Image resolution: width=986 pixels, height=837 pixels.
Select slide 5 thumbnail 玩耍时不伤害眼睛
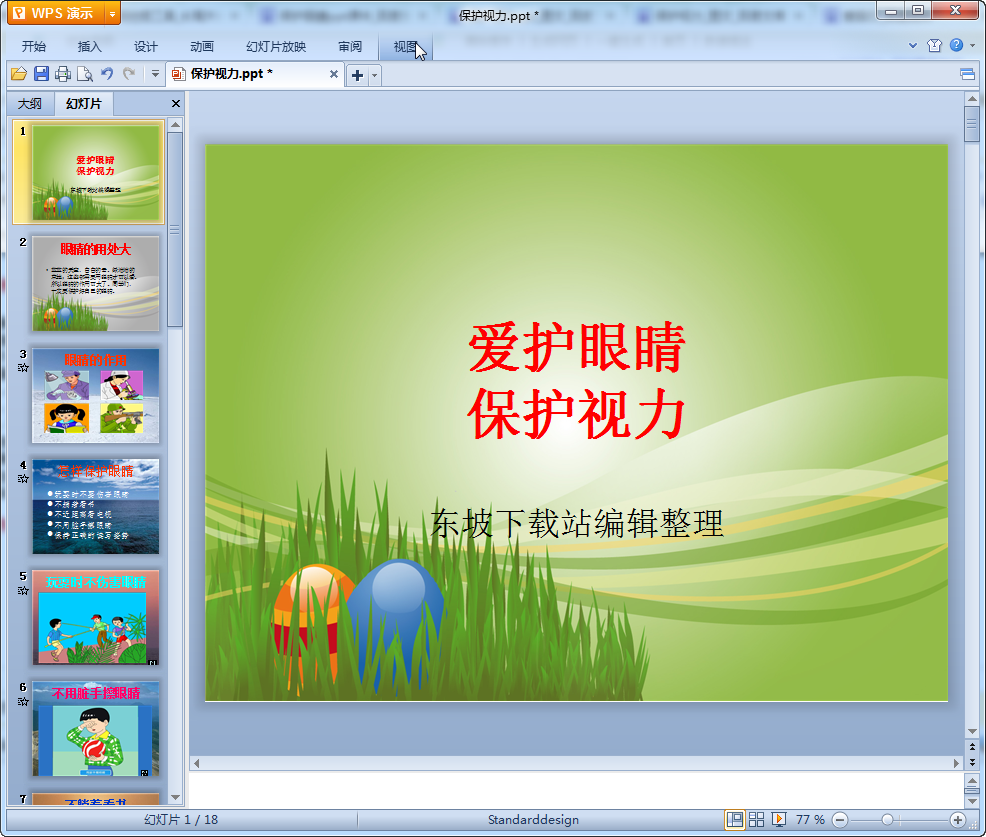pos(96,618)
